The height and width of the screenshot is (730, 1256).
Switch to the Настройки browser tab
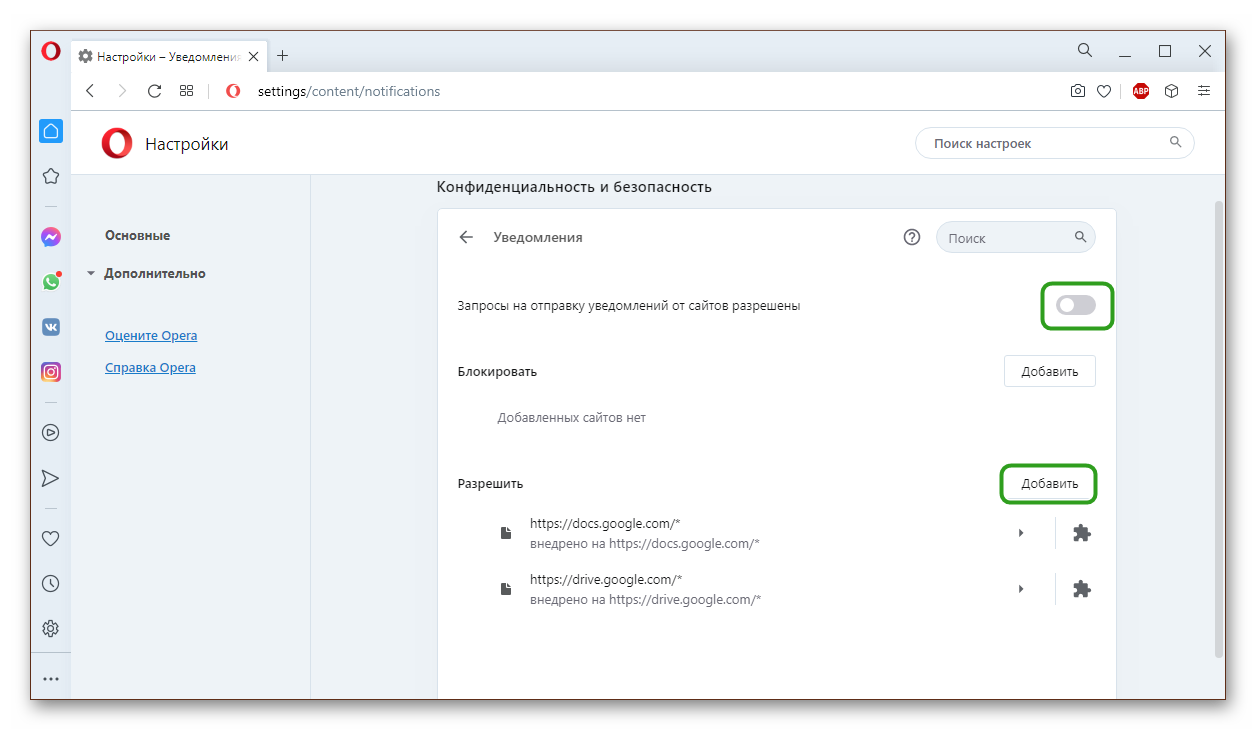(166, 56)
